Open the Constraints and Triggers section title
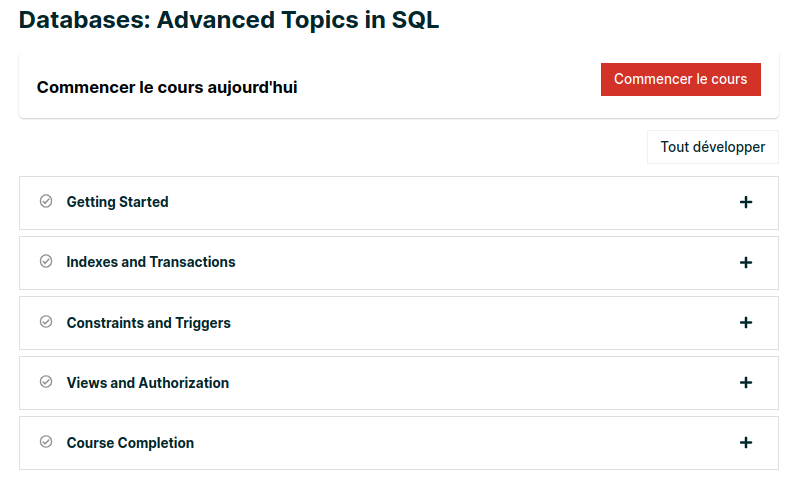 (148, 323)
